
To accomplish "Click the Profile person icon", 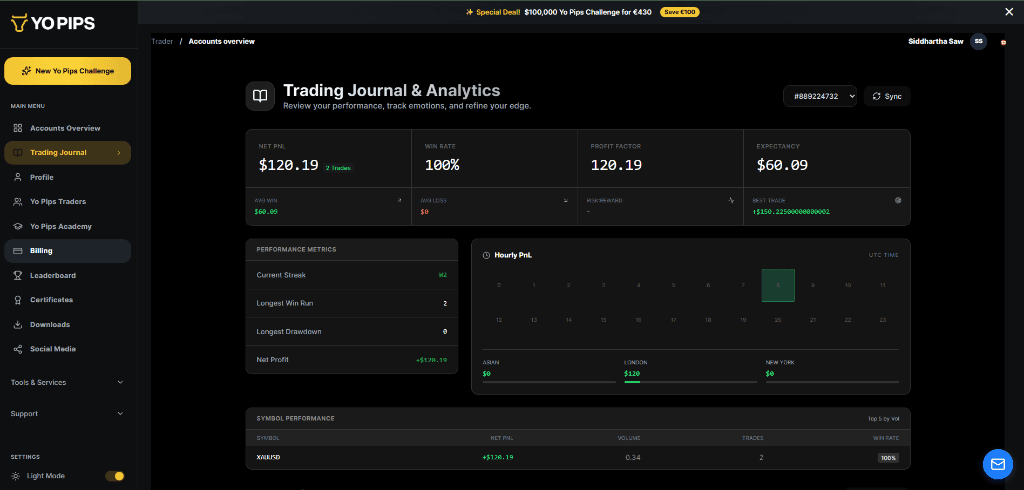I will pos(18,177).
